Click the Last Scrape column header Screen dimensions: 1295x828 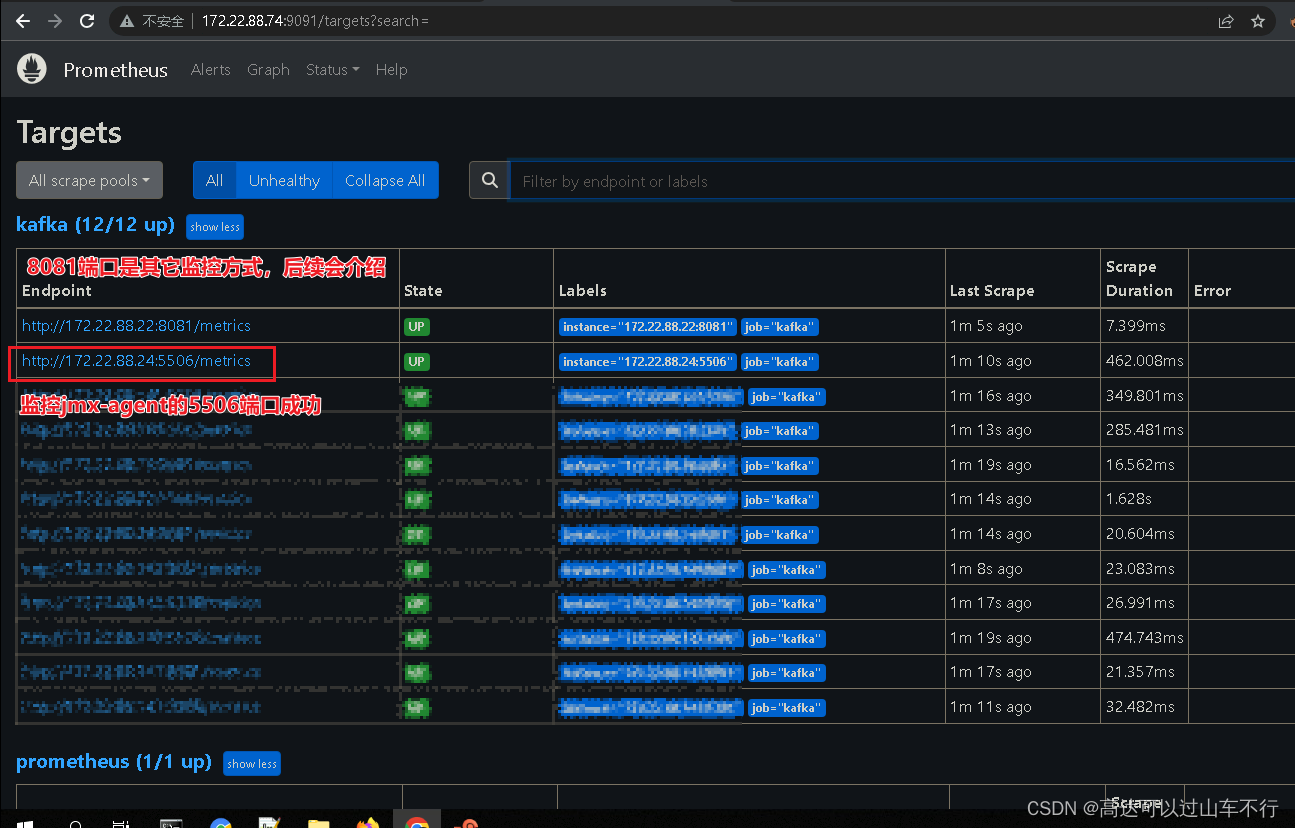[x=992, y=291]
